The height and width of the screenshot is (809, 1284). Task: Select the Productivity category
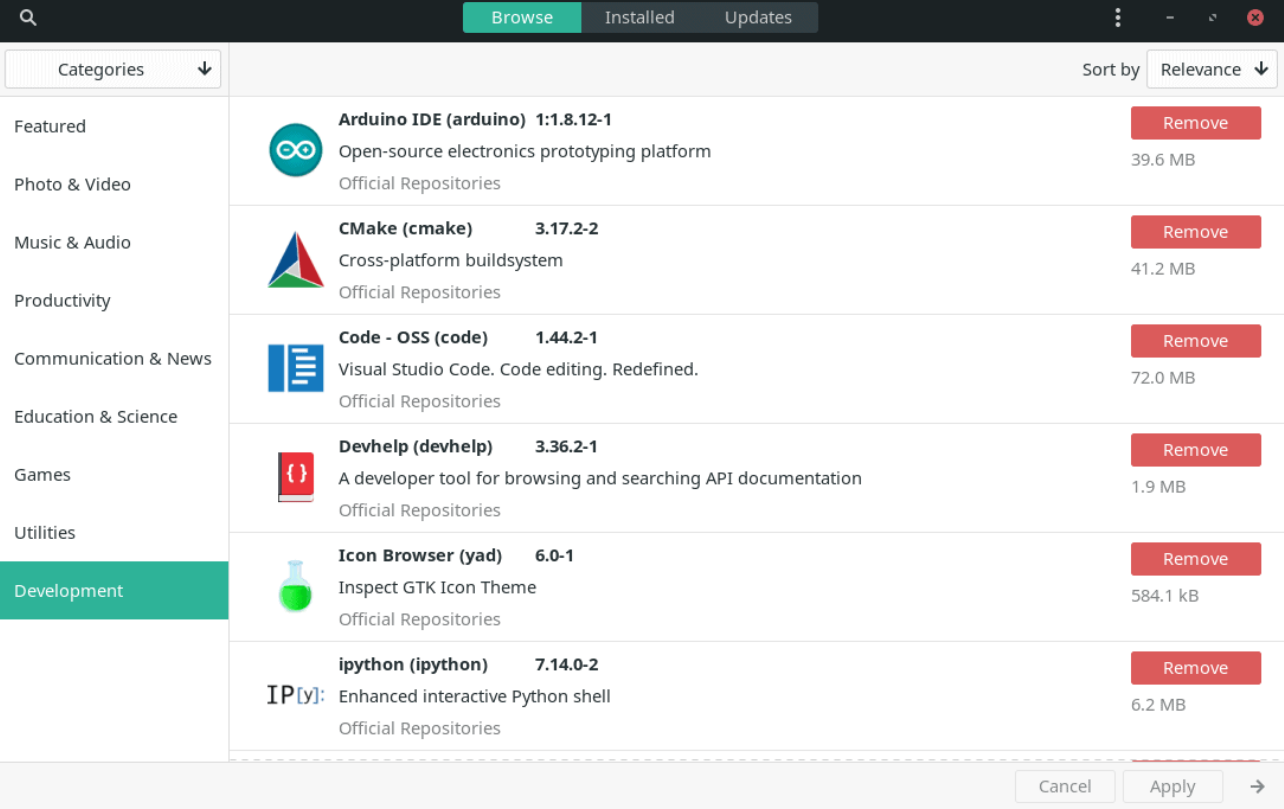click(x=114, y=300)
